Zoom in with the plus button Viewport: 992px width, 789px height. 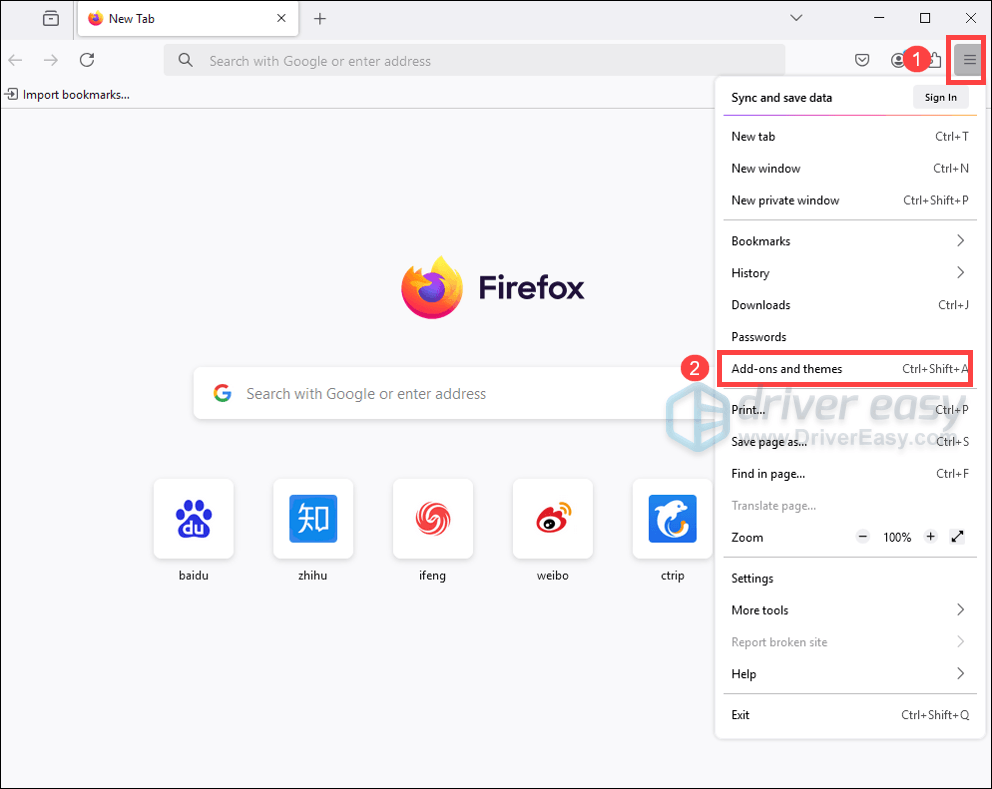[931, 537]
